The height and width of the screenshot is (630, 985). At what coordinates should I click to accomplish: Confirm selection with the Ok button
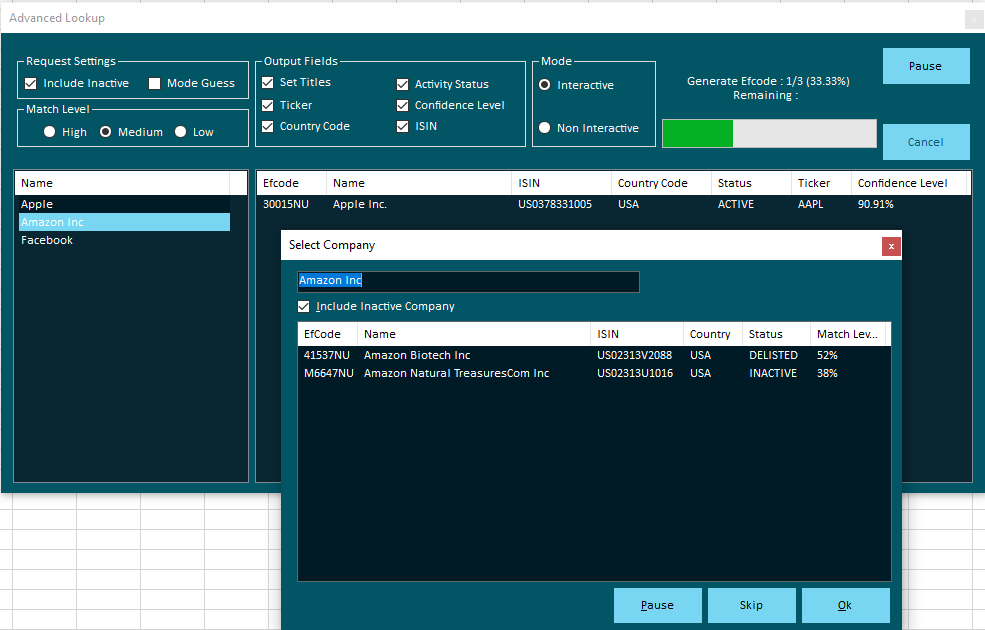(x=845, y=605)
